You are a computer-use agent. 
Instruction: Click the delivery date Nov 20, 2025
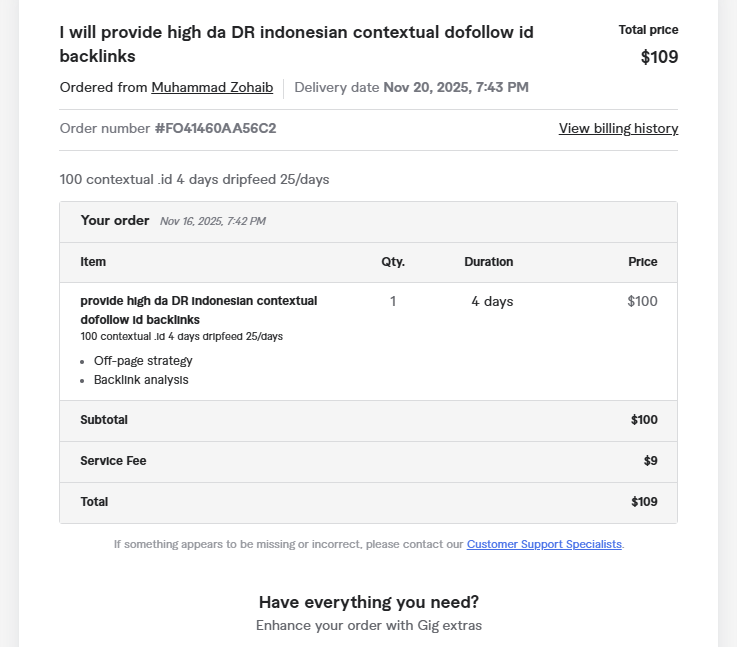[455, 88]
